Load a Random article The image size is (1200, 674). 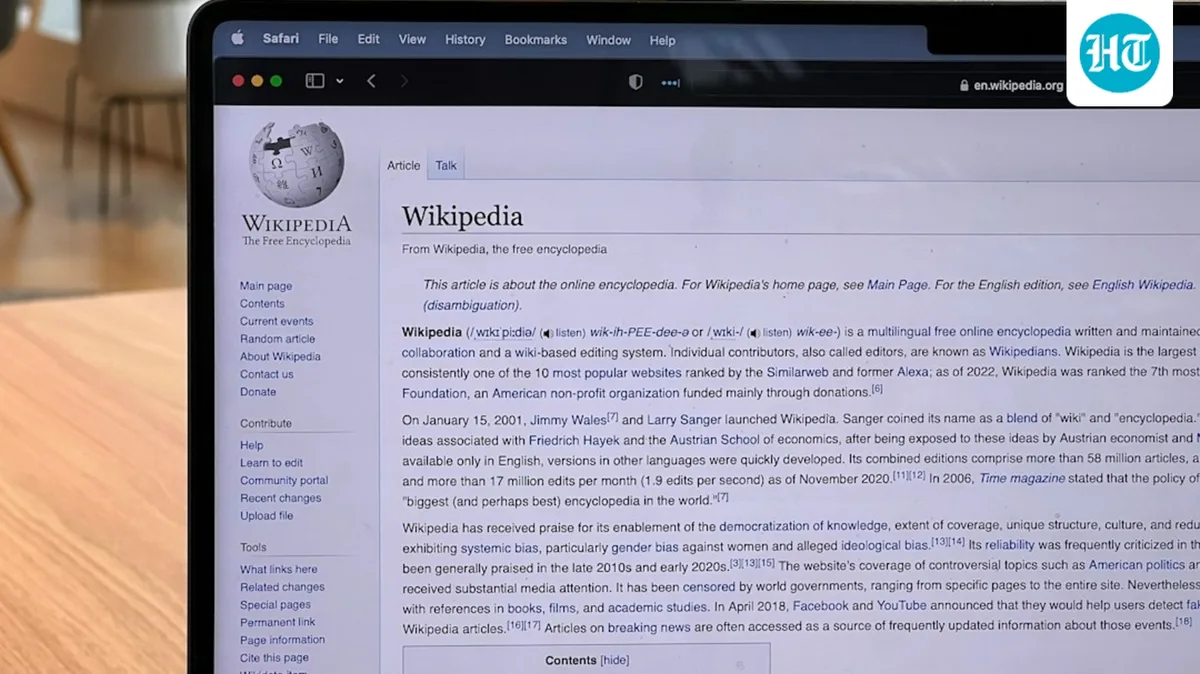277,339
